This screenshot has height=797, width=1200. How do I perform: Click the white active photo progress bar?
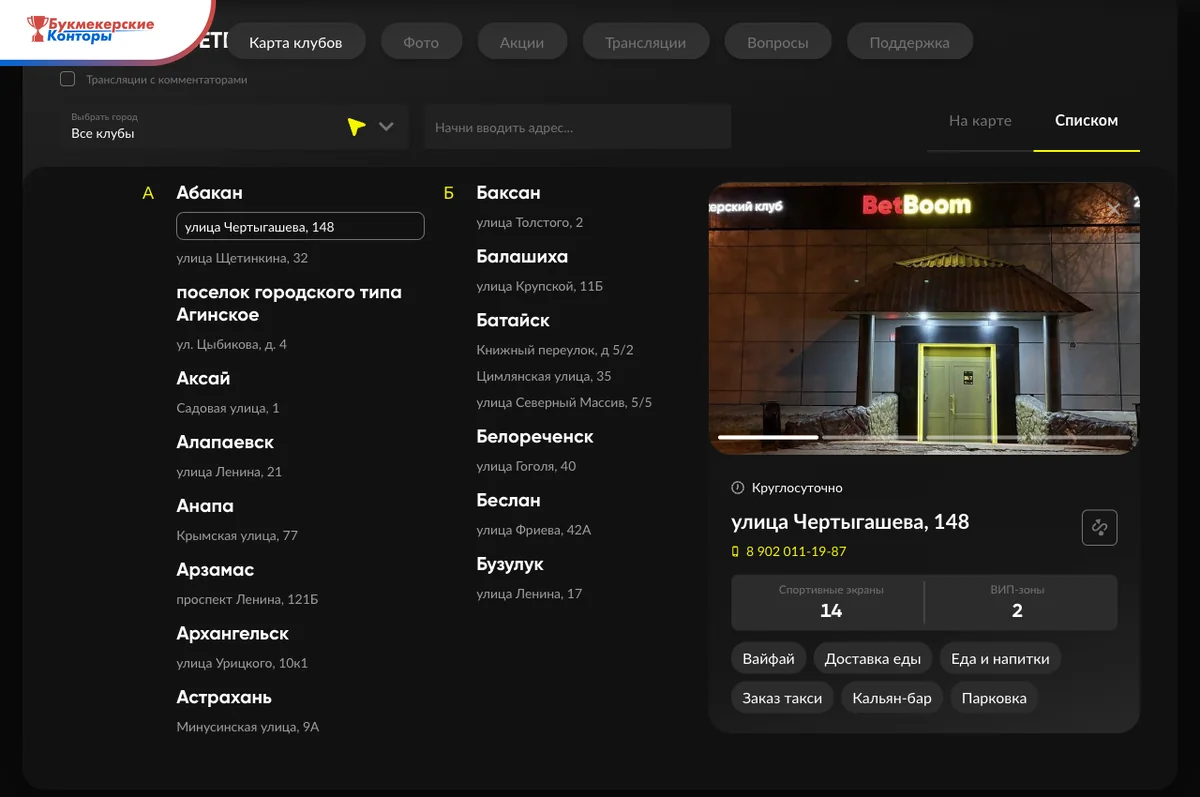click(768, 437)
